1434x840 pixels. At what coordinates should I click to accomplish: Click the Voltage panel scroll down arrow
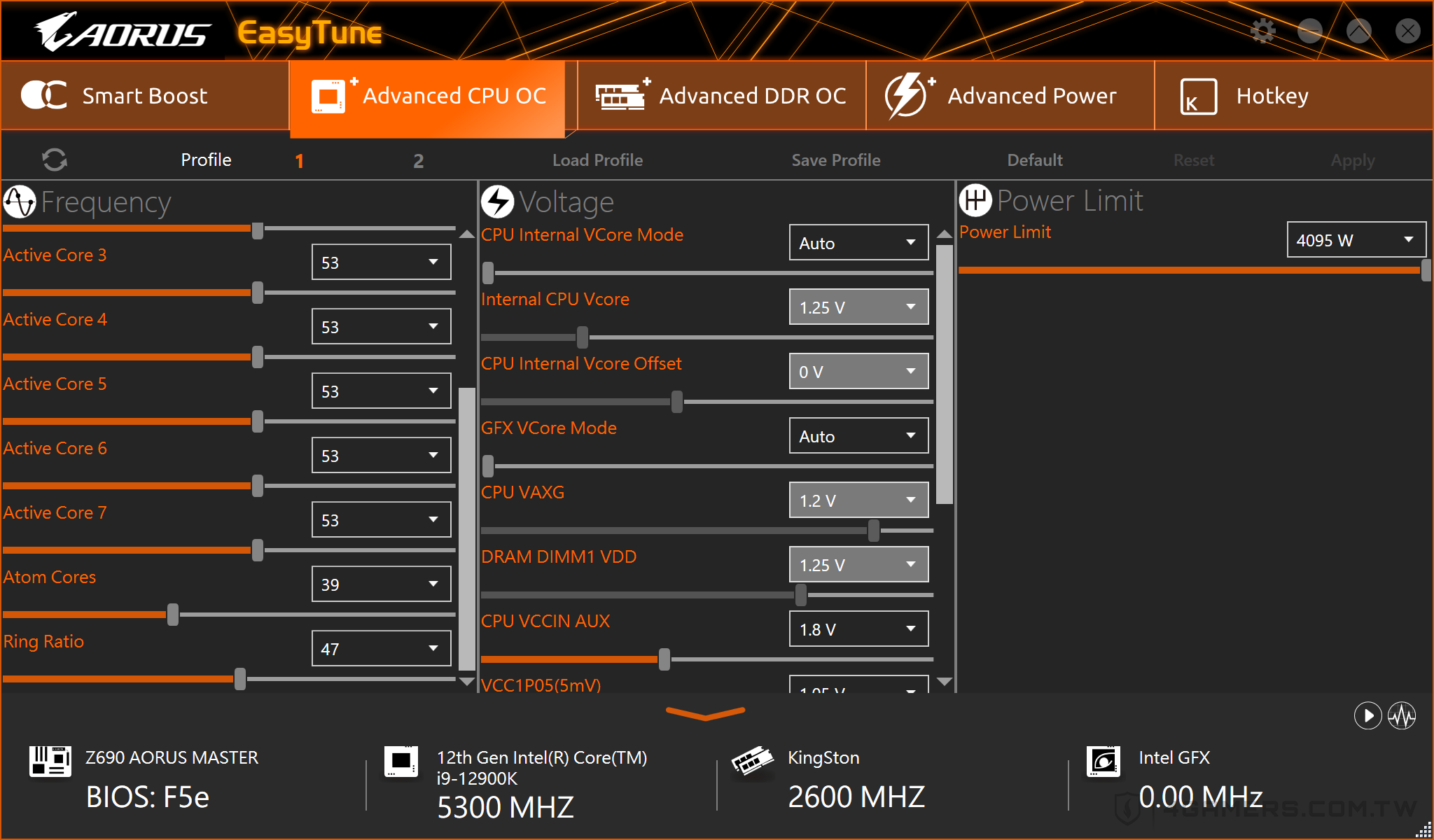[945, 681]
